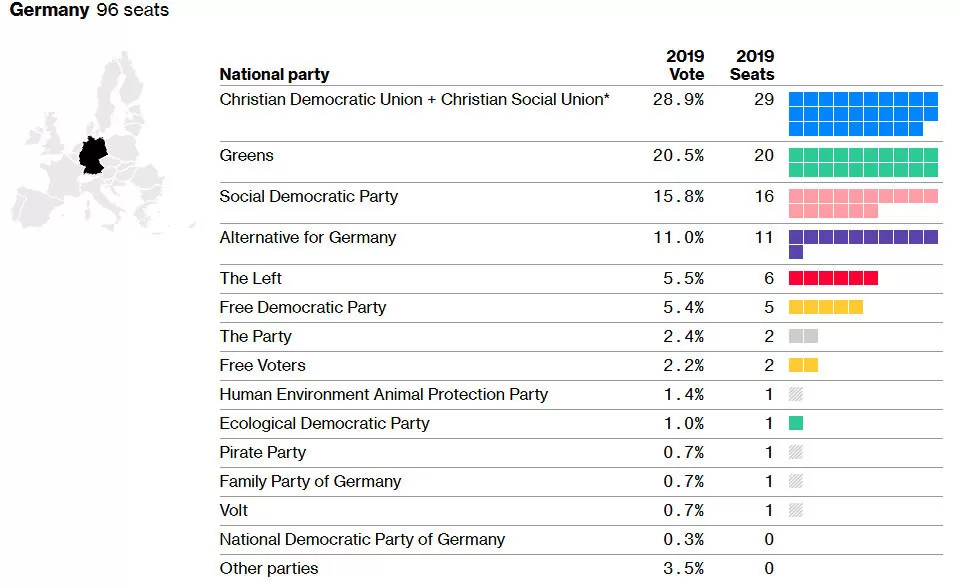
Task: Click the purple Alternative for Germany seat blocks
Action: (x=863, y=244)
